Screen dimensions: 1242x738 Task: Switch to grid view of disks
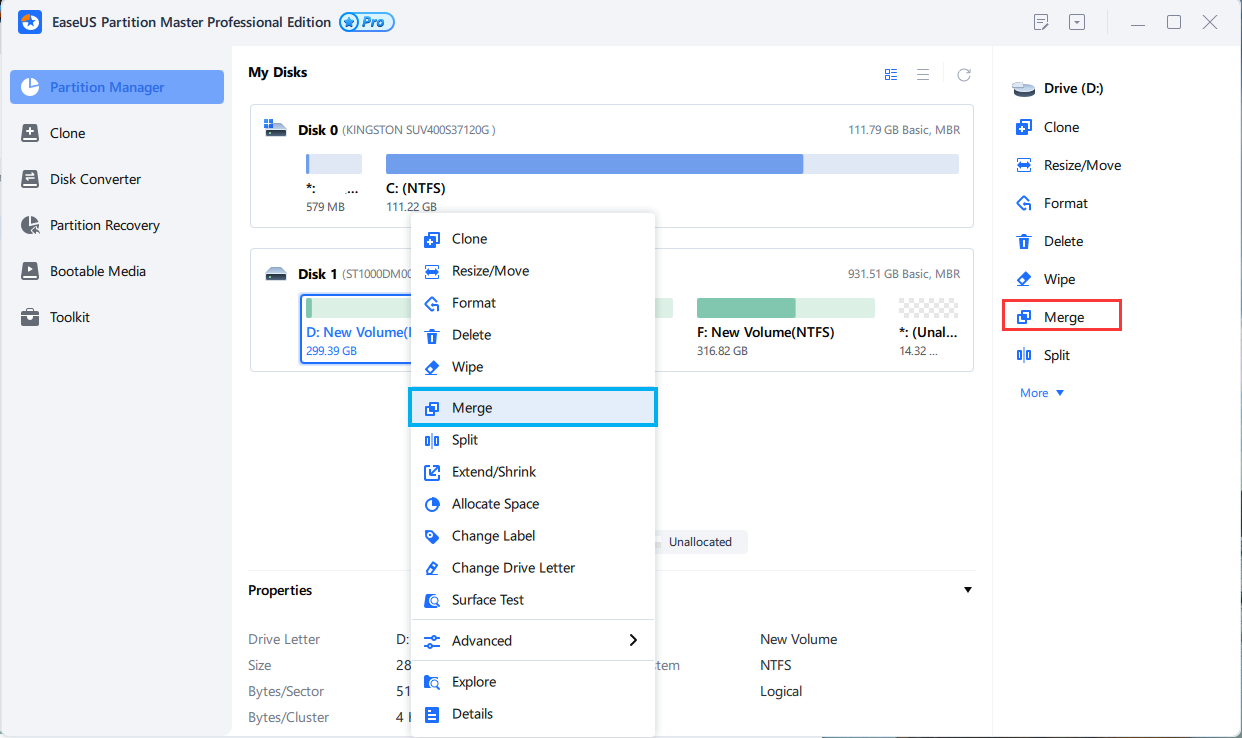click(x=891, y=74)
